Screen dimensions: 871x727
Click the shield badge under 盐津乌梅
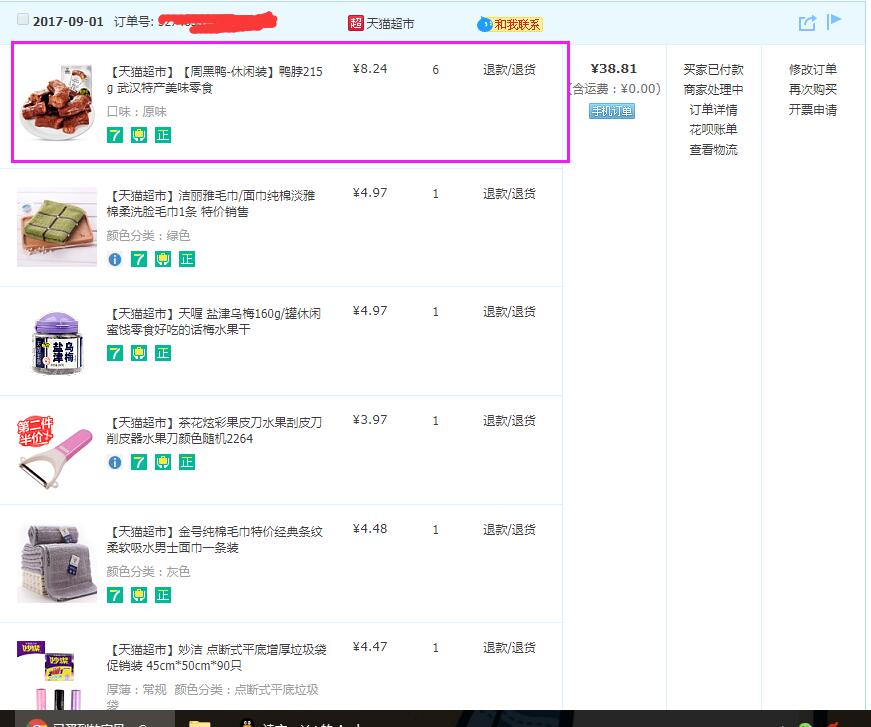(139, 353)
